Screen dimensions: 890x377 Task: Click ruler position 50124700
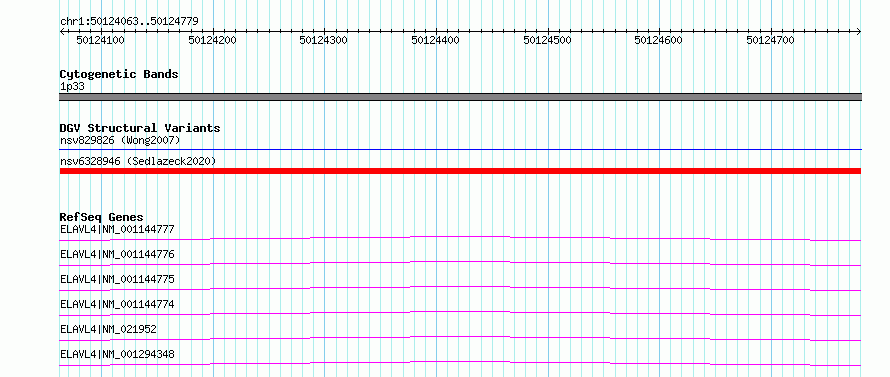tap(770, 40)
